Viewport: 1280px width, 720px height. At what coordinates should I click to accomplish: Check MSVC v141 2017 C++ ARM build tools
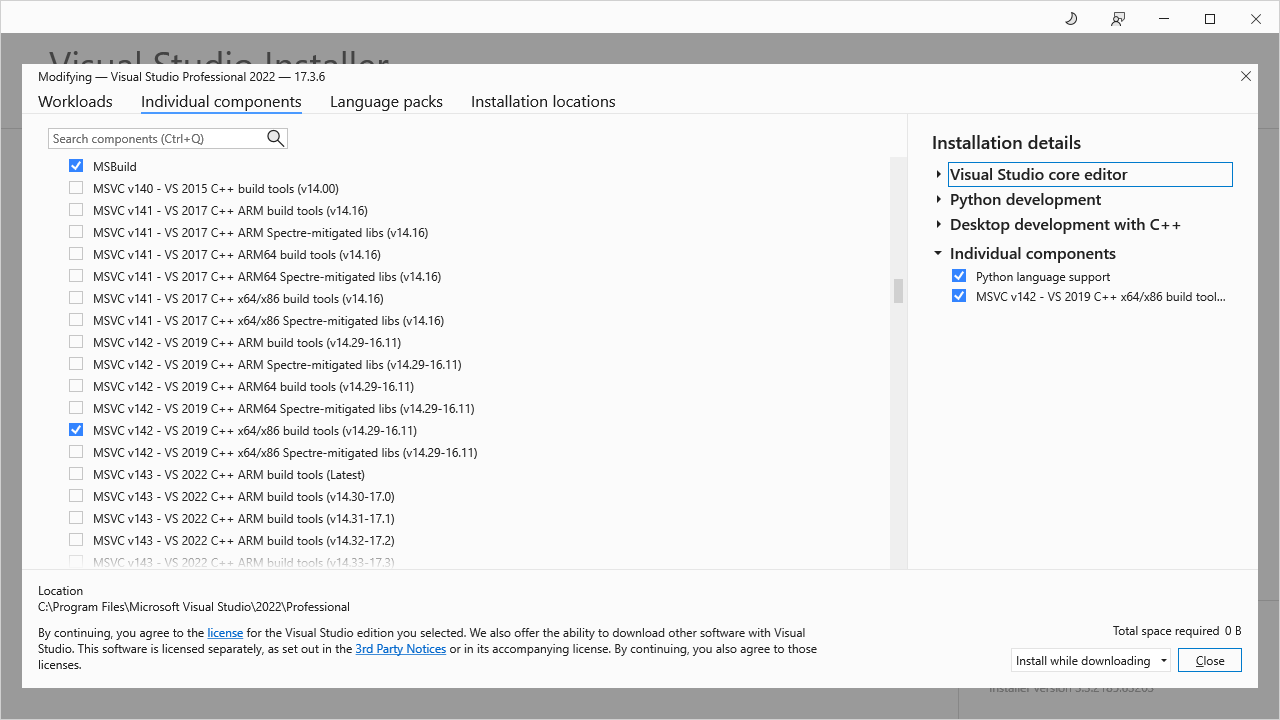(x=76, y=209)
